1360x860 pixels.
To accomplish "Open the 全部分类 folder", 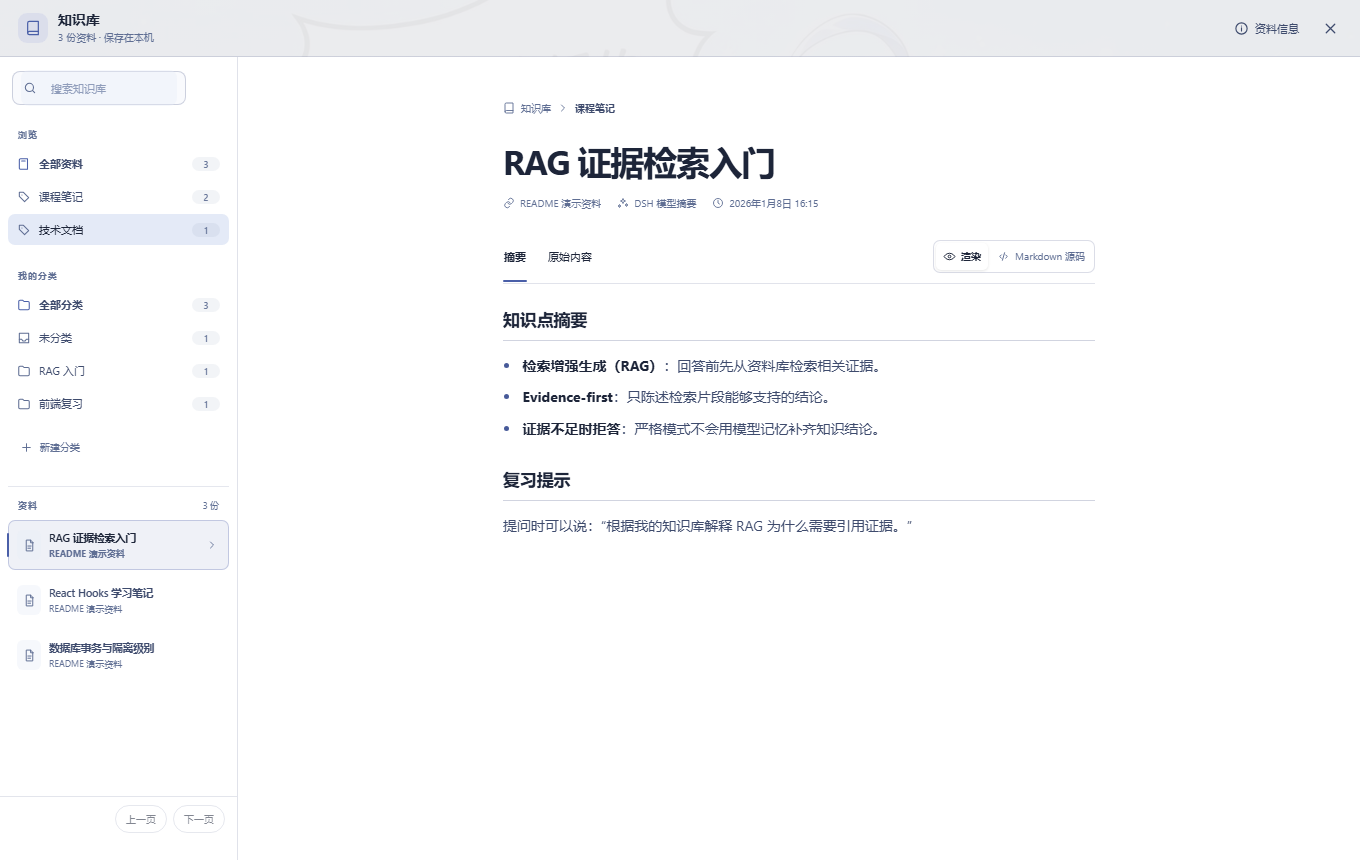I will coord(118,305).
